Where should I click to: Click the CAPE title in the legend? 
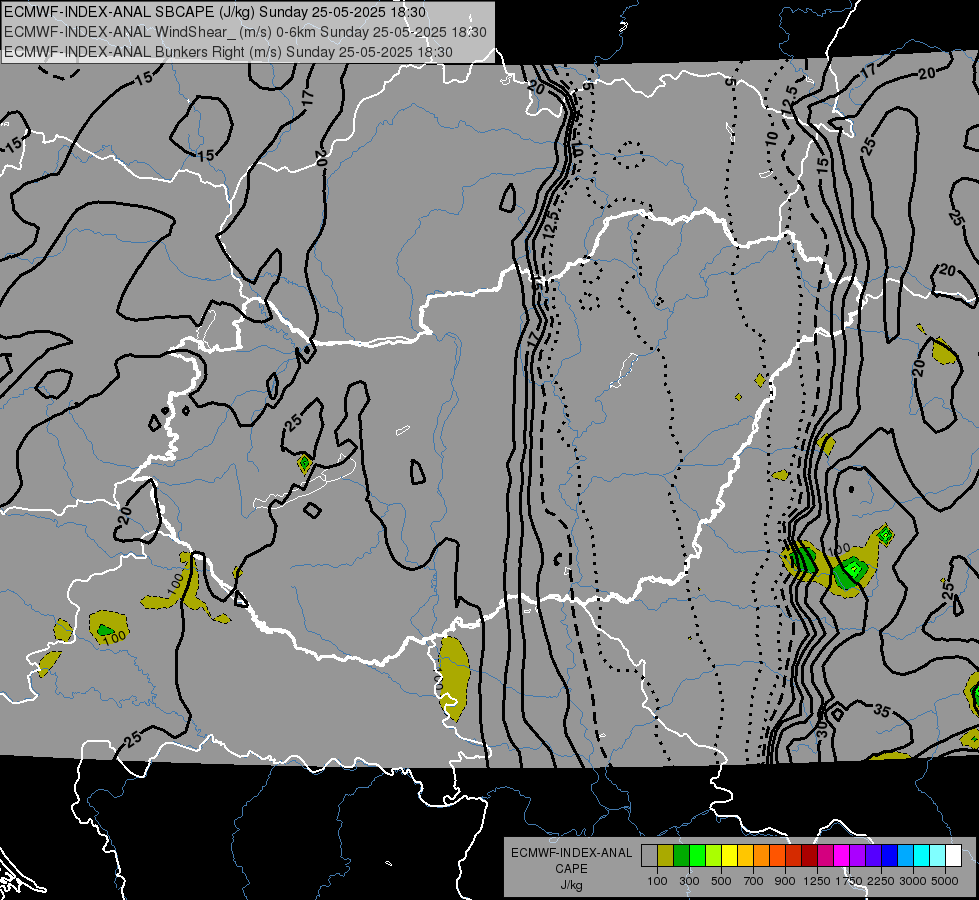click(571, 869)
